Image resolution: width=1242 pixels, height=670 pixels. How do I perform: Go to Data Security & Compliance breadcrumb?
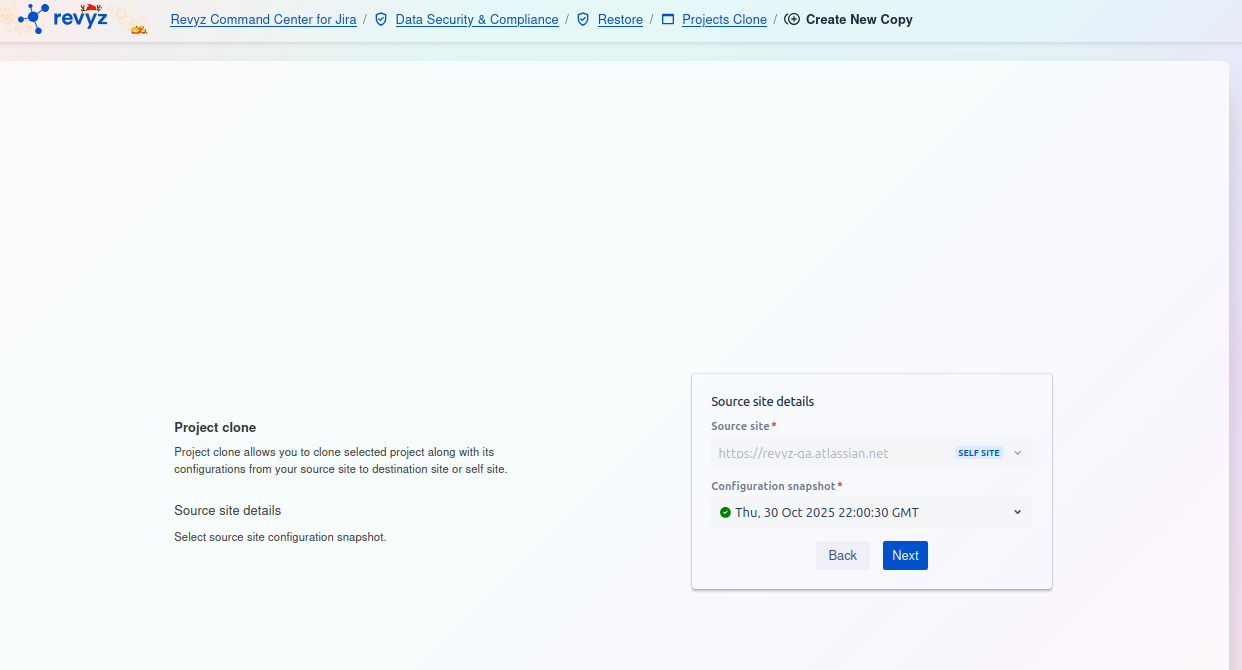[x=477, y=19]
